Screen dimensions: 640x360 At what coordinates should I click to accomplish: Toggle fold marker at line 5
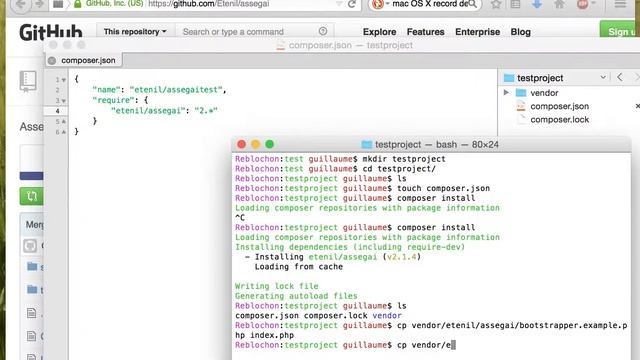point(64,122)
